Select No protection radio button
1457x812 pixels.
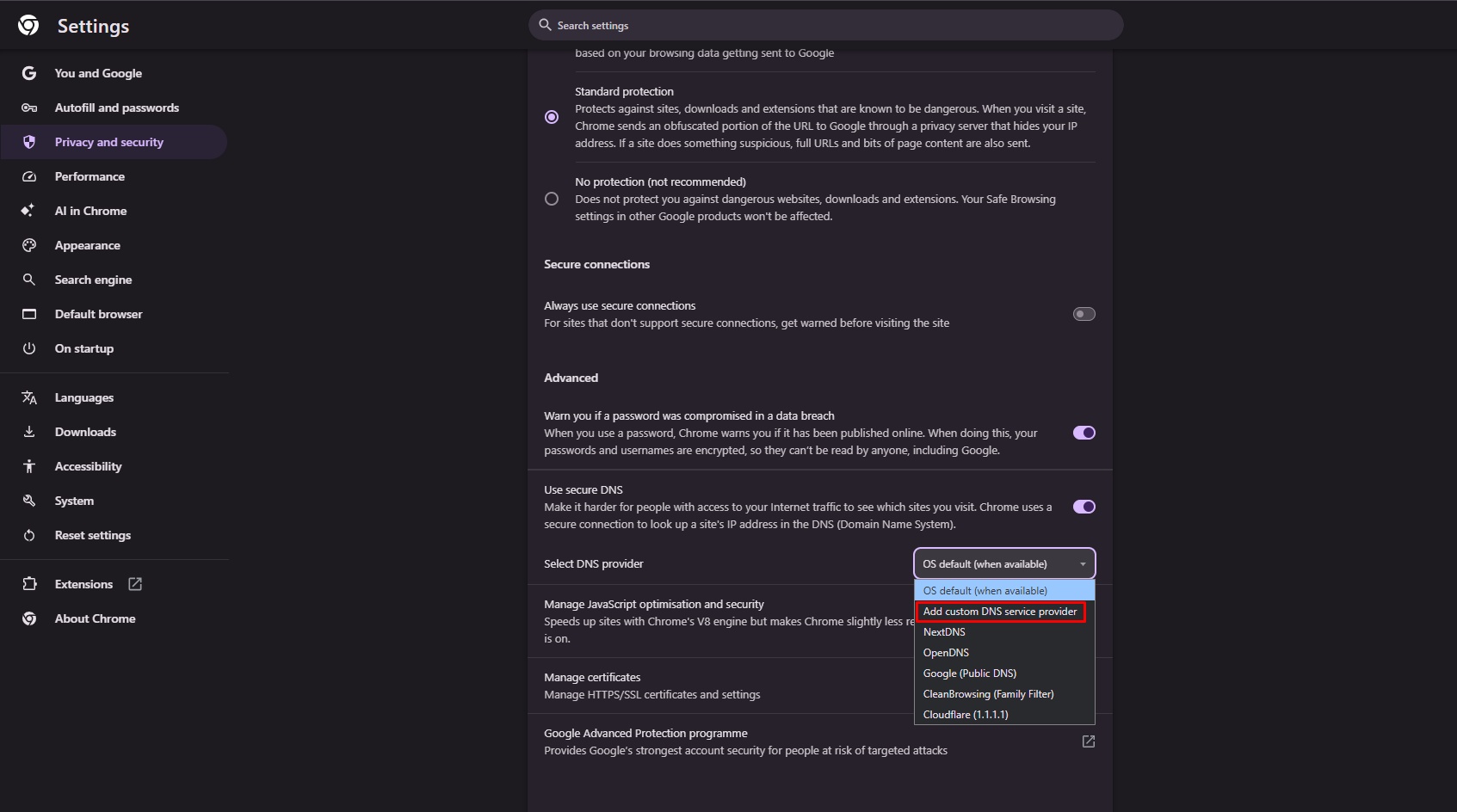pyautogui.click(x=552, y=199)
